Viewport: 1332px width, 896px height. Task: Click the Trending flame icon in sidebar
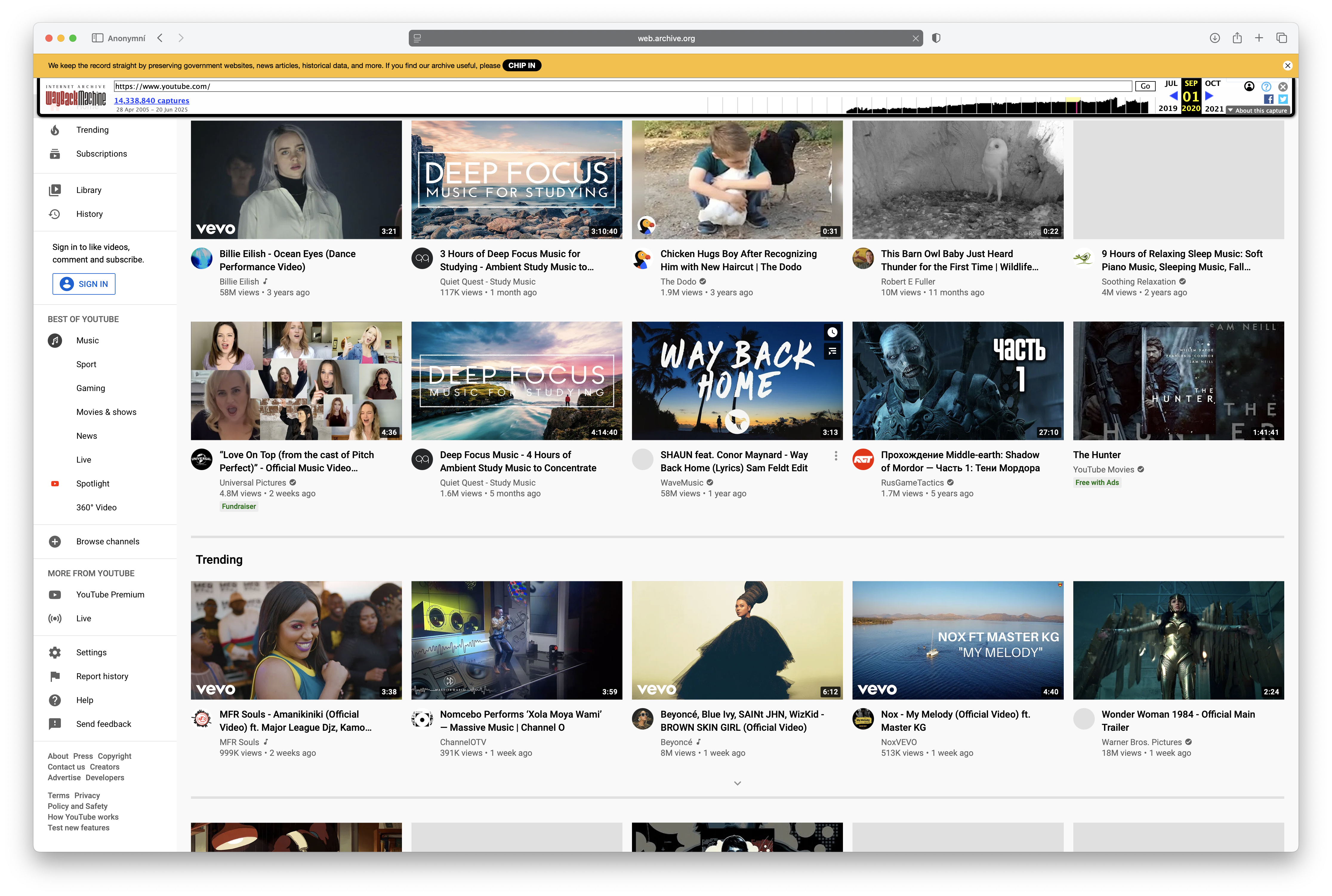(x=55, y=130)
